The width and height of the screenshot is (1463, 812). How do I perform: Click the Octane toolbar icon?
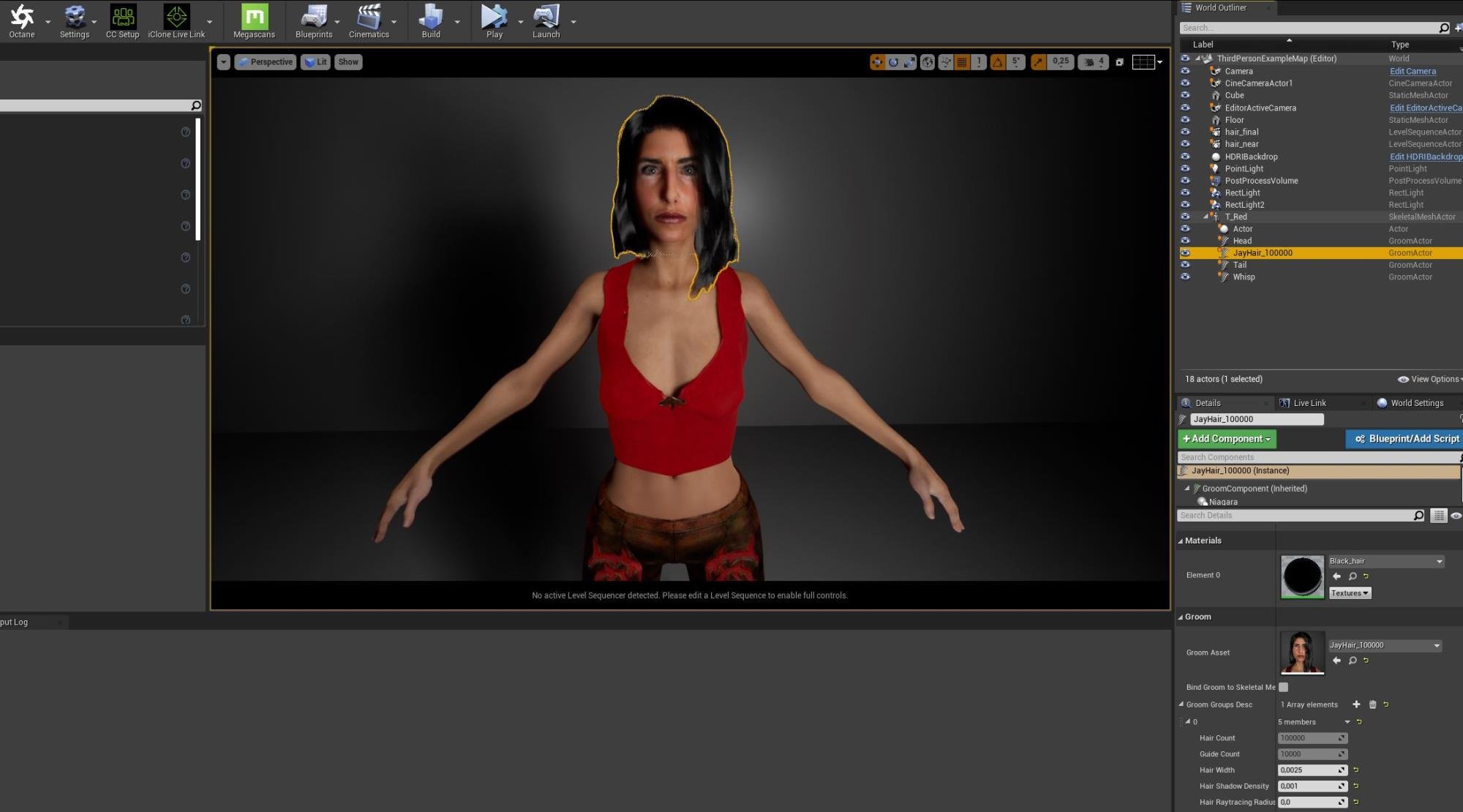[x=22, y=20]
